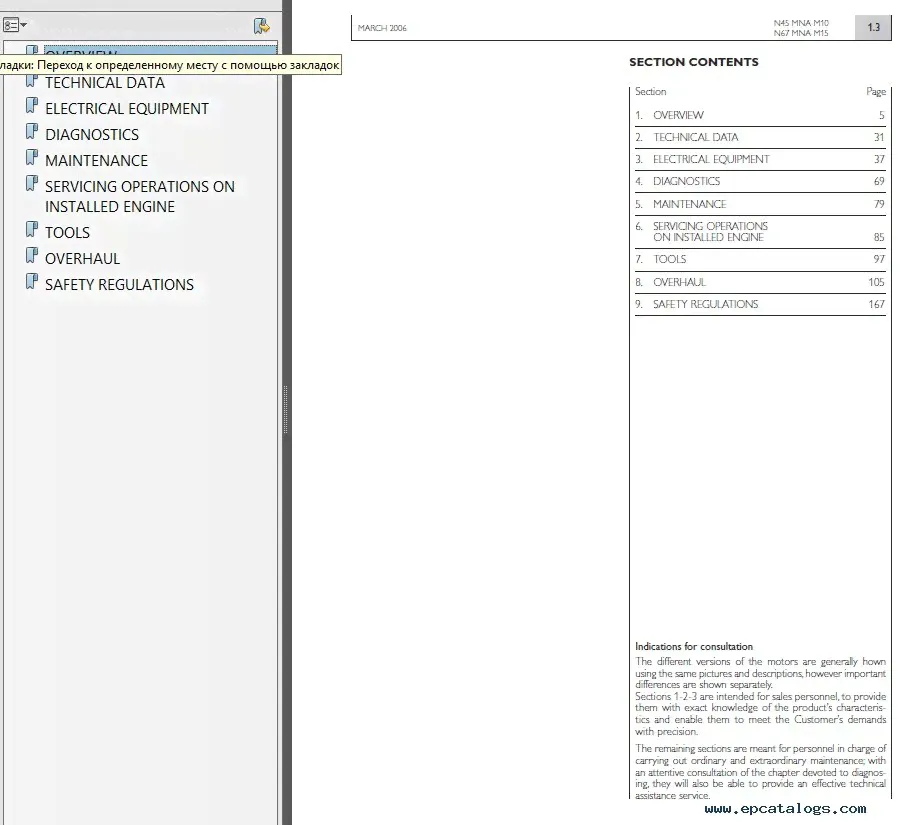Open the DIAGNOSTICS bookmark in sidebar
This screenshot has height=825, width=917.
coord(92,135)
